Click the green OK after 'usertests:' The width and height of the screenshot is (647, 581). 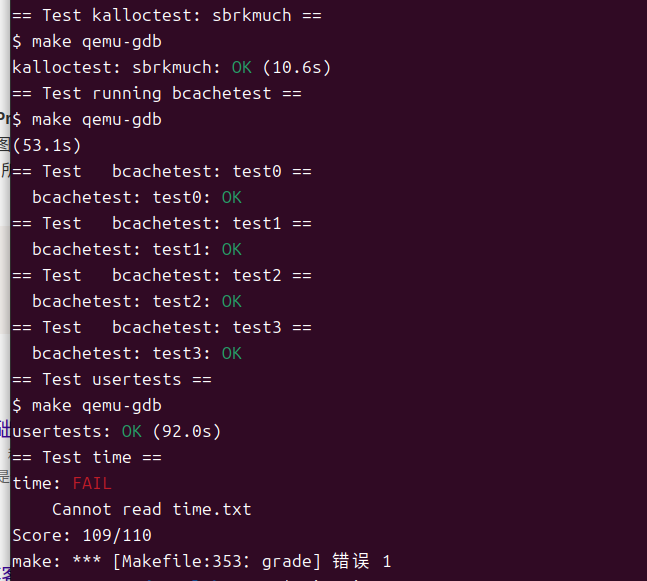pyautogui.click(x=132, y=431)
